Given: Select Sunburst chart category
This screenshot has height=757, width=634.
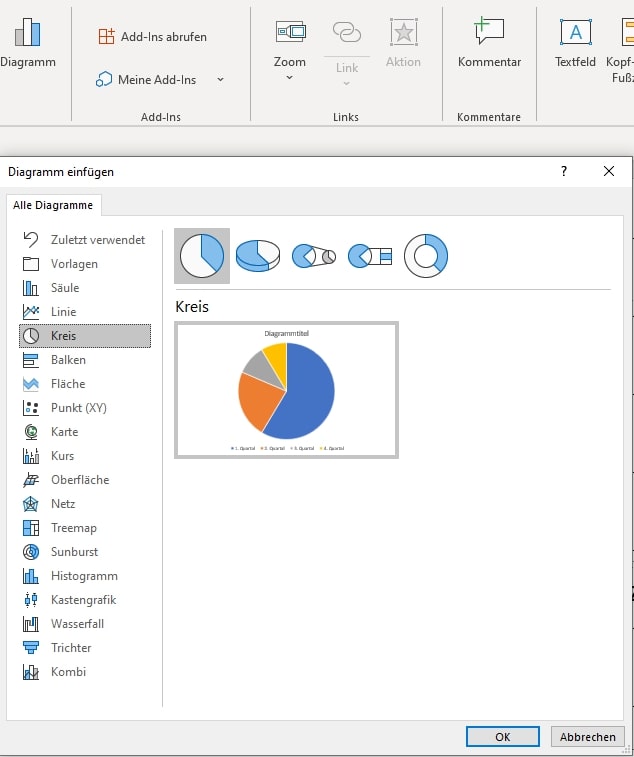Looking at the screenshot, I should pos(74,552).
